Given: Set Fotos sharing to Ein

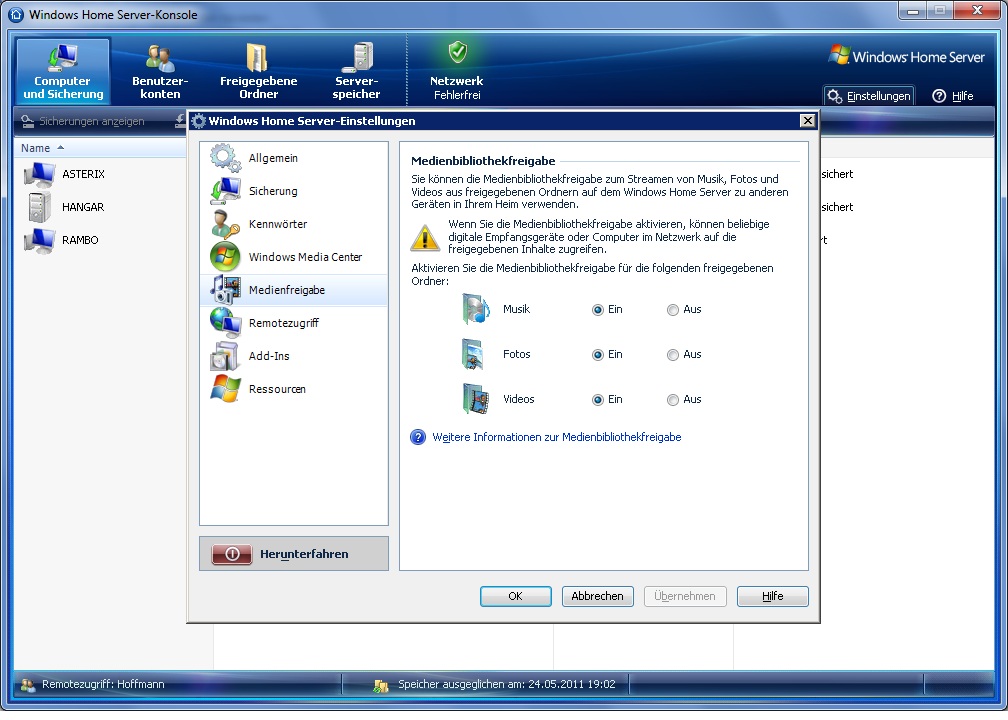Looking at the screenshot, I should (598, 355).
